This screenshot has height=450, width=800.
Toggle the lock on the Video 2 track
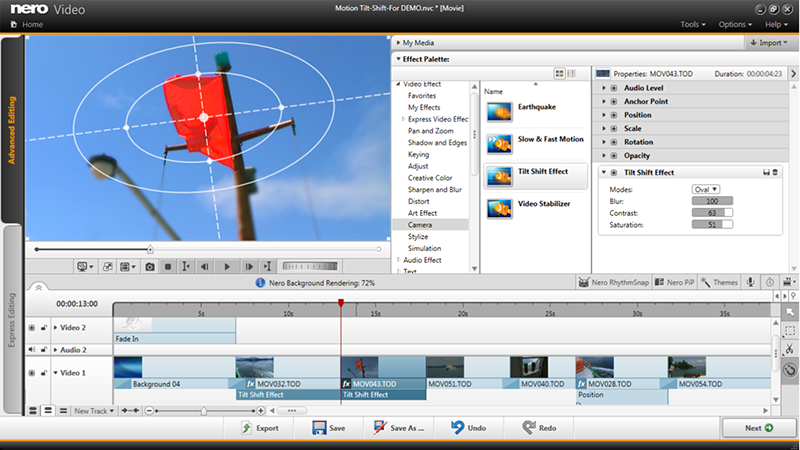[x=43, y=328]
